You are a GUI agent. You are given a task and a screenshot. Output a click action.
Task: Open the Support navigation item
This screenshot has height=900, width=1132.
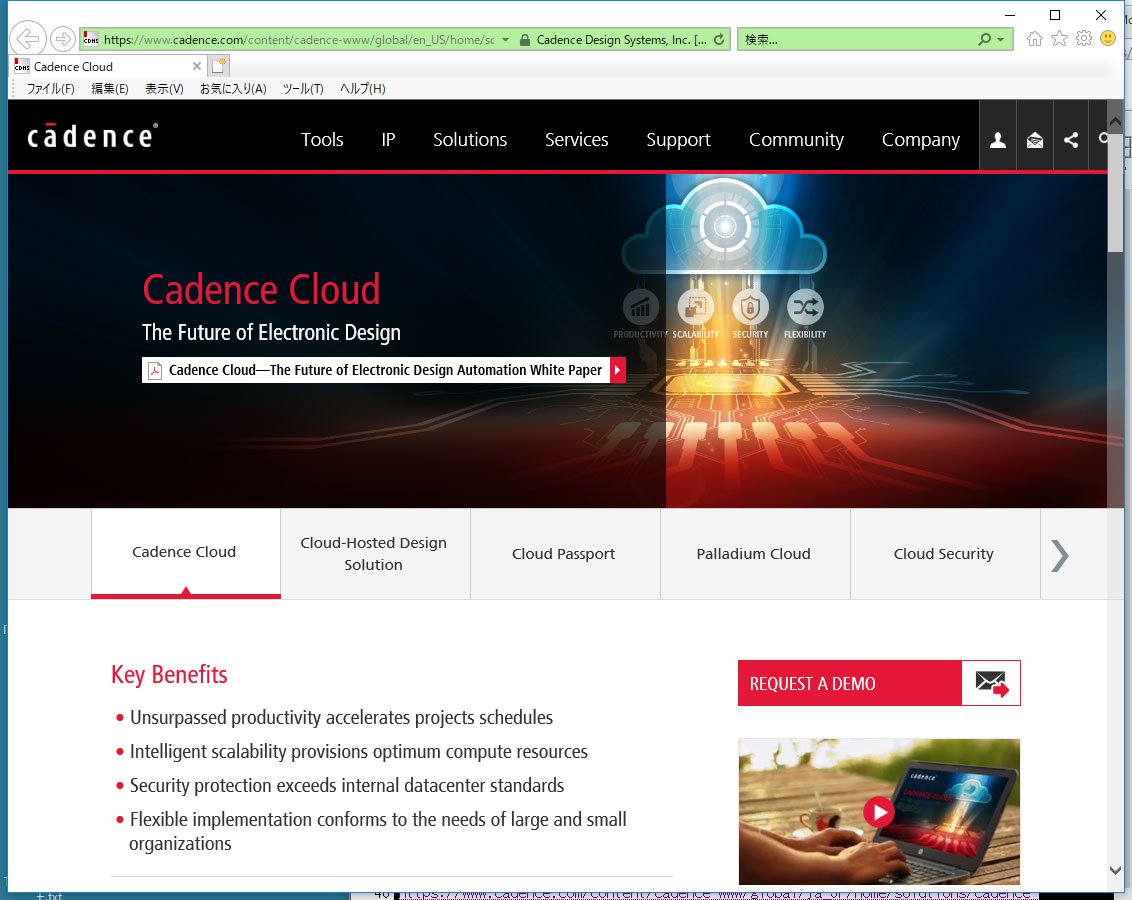679,139
